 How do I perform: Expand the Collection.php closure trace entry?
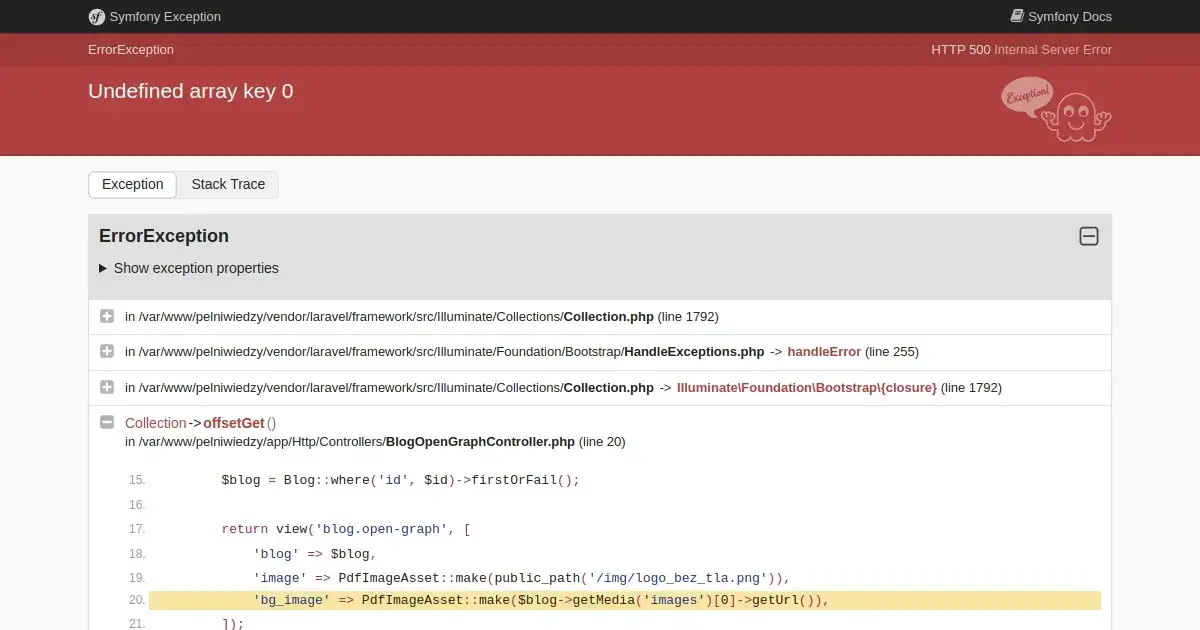(x=107, y=387)
